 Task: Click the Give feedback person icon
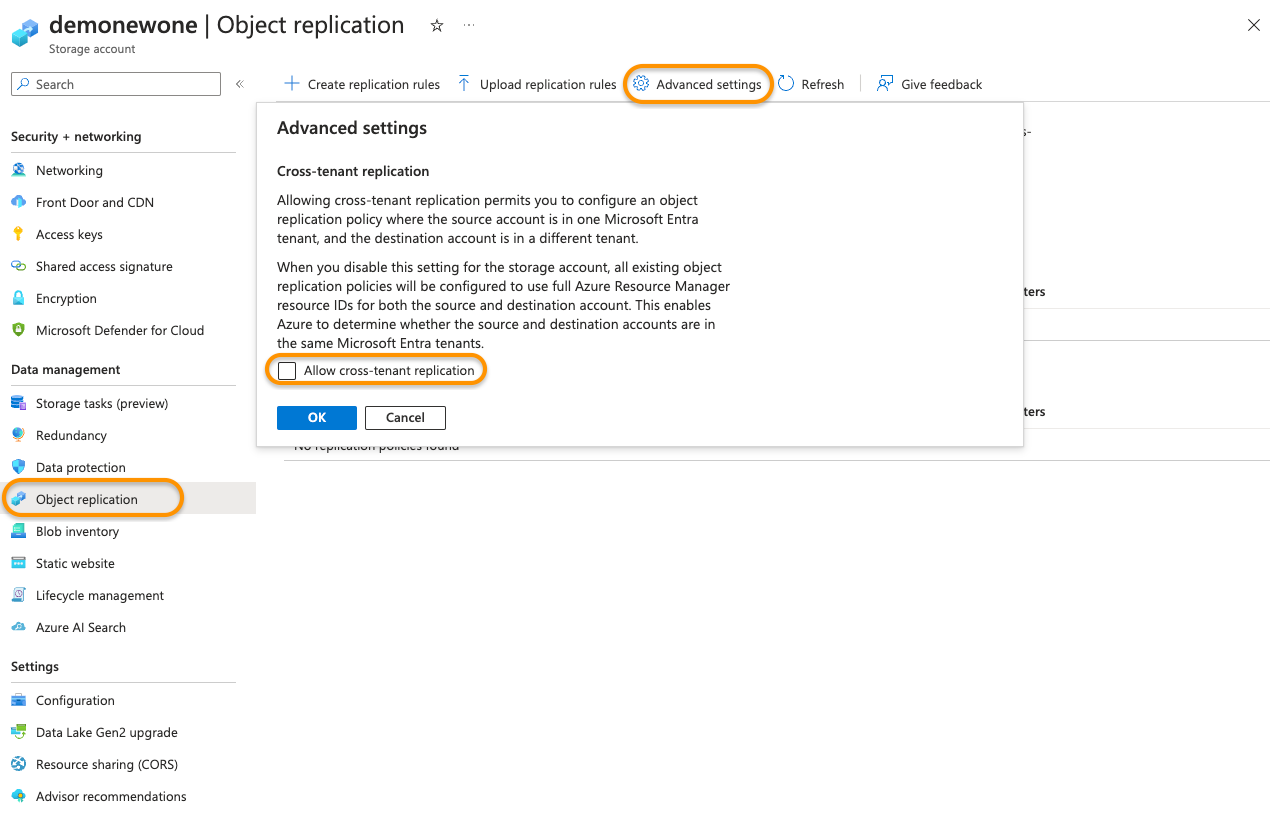pos(885,84)
